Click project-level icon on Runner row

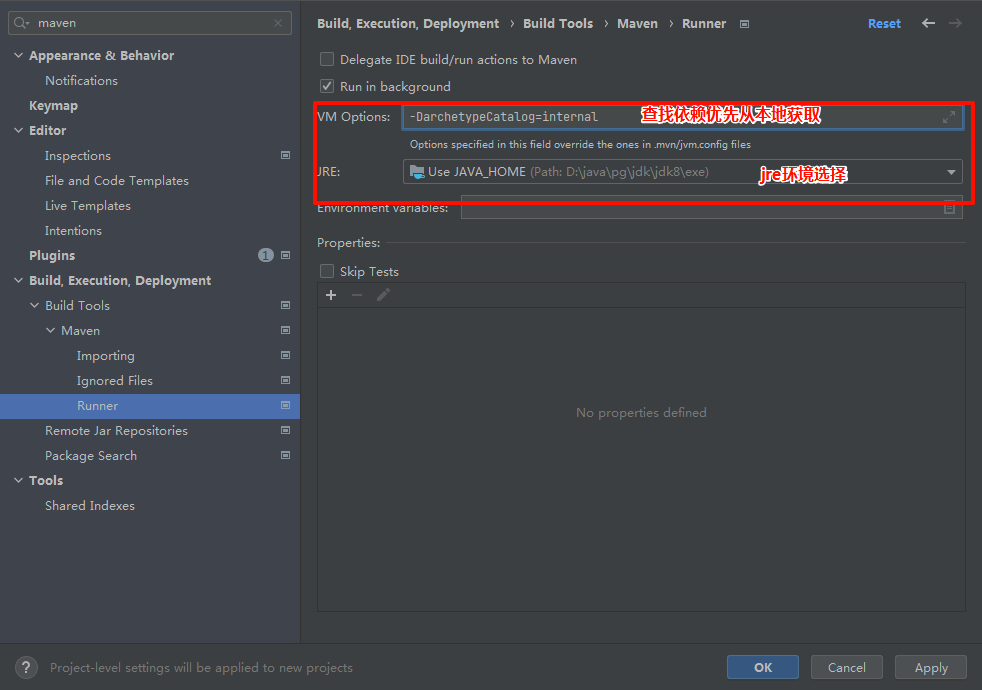286,406
